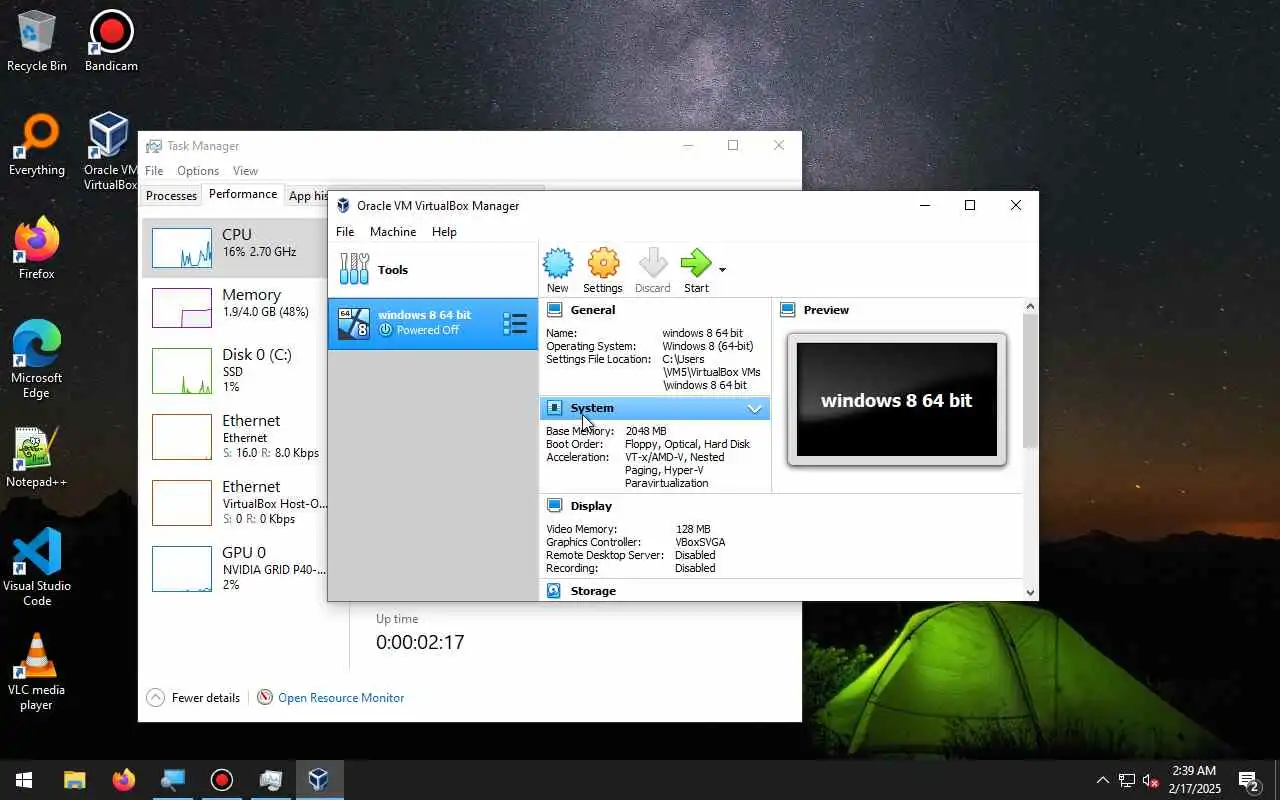Open the Task Manager File menu
1280x800 pixels.
[154, 171]
